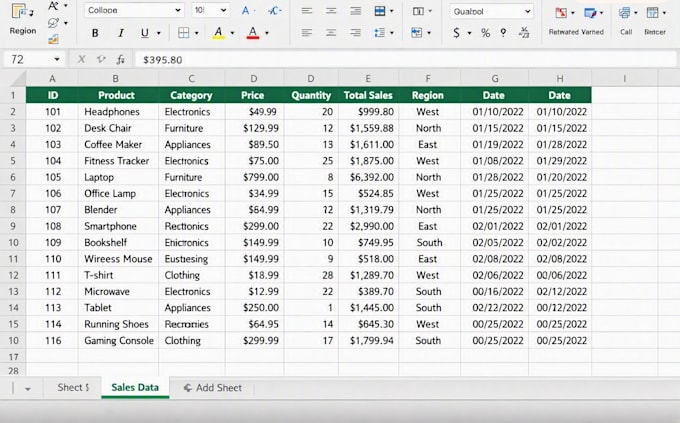Select the Running Shoes cell
The width and height of the screenshot is (680, 423).
118,324
